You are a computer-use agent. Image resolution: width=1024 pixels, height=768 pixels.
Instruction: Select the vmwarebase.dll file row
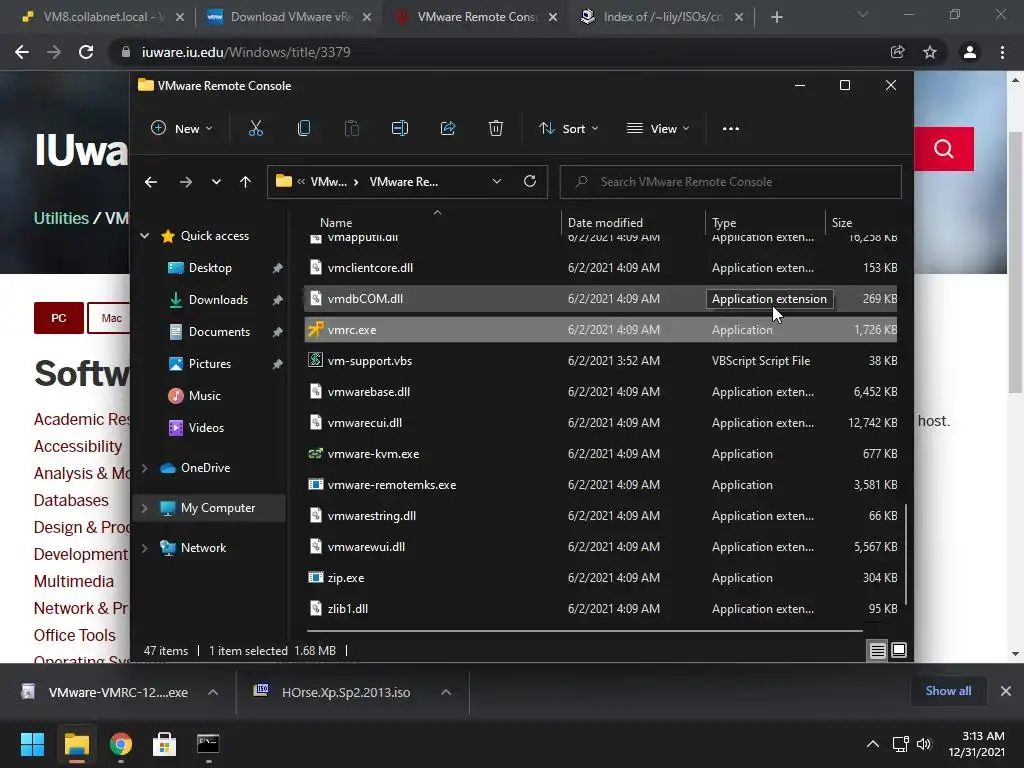tap(601, 392)
